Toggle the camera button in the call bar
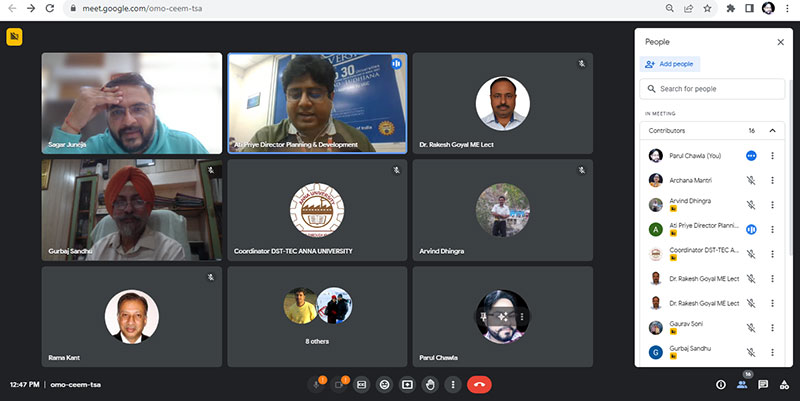The height and width of the screenshot is (401, 800). pos(339,383)
